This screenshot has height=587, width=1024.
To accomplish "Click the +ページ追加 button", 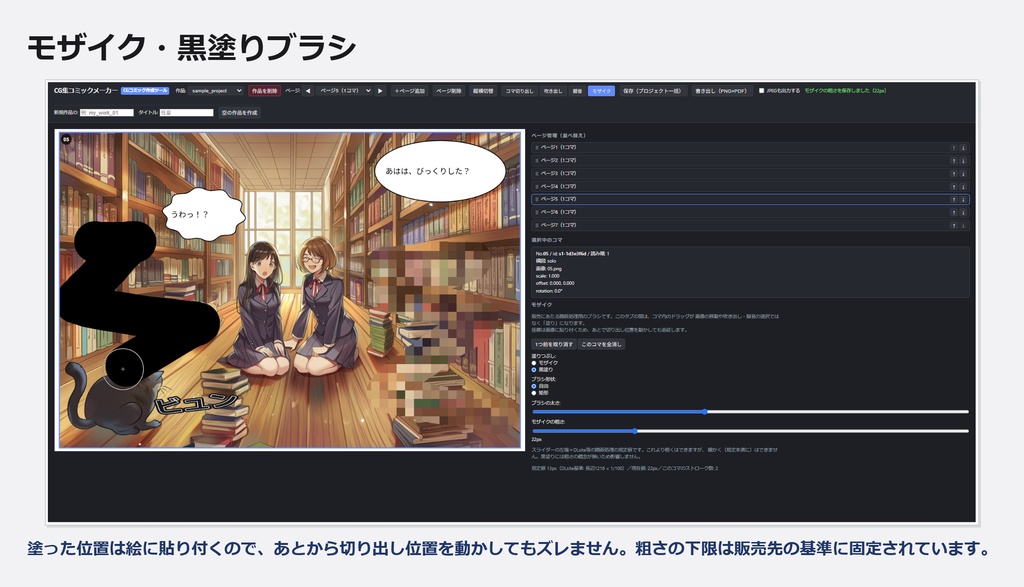I will (409, 91).
